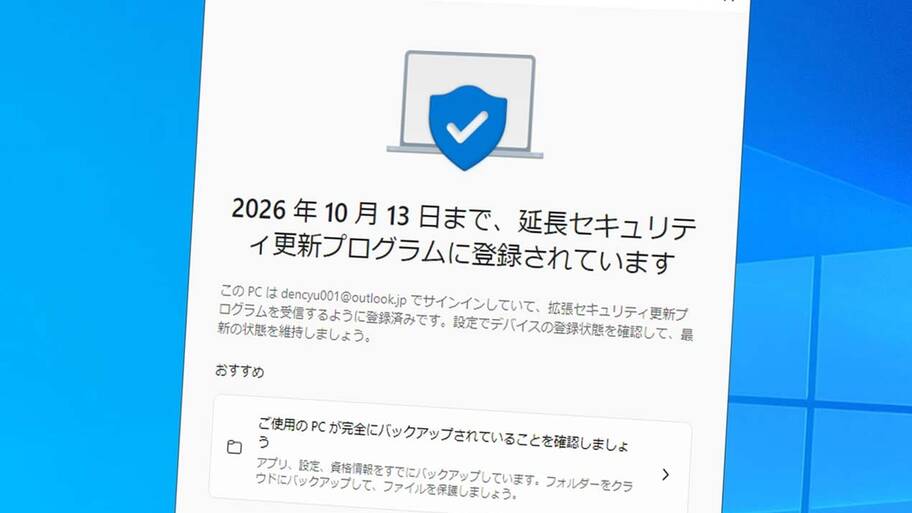Click card subtitle "アプリ、設定、資格情報をすでに…"
The height and width of the screenshot is (513, 912).
(x=444, y=480)
